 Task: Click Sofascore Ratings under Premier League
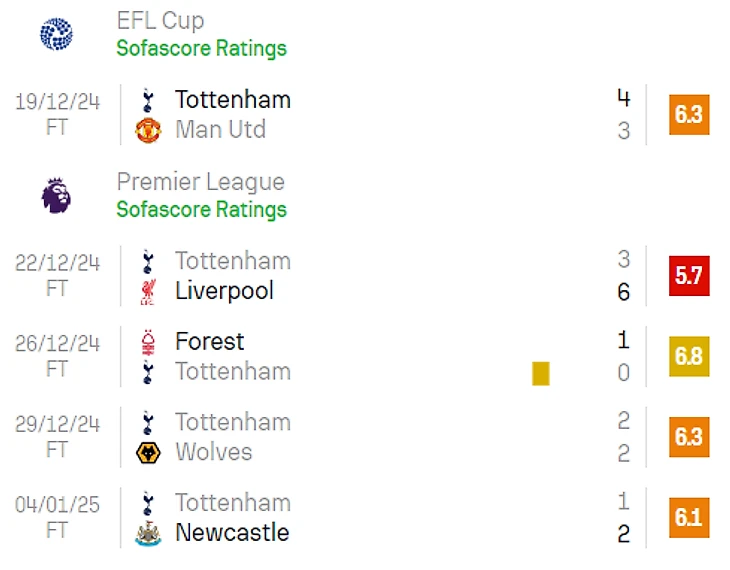point(201,209)
